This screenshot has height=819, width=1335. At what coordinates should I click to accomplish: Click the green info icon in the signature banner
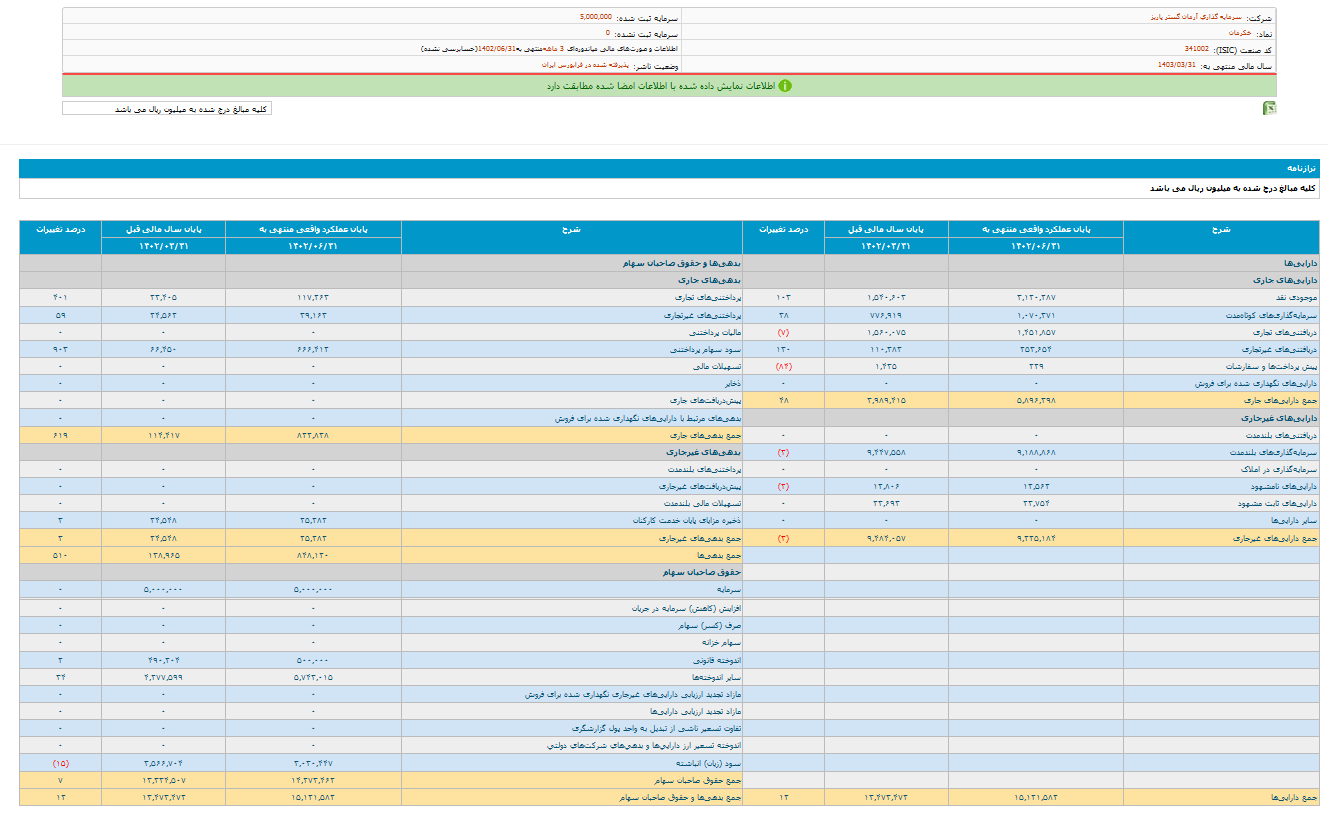(785, 86)
